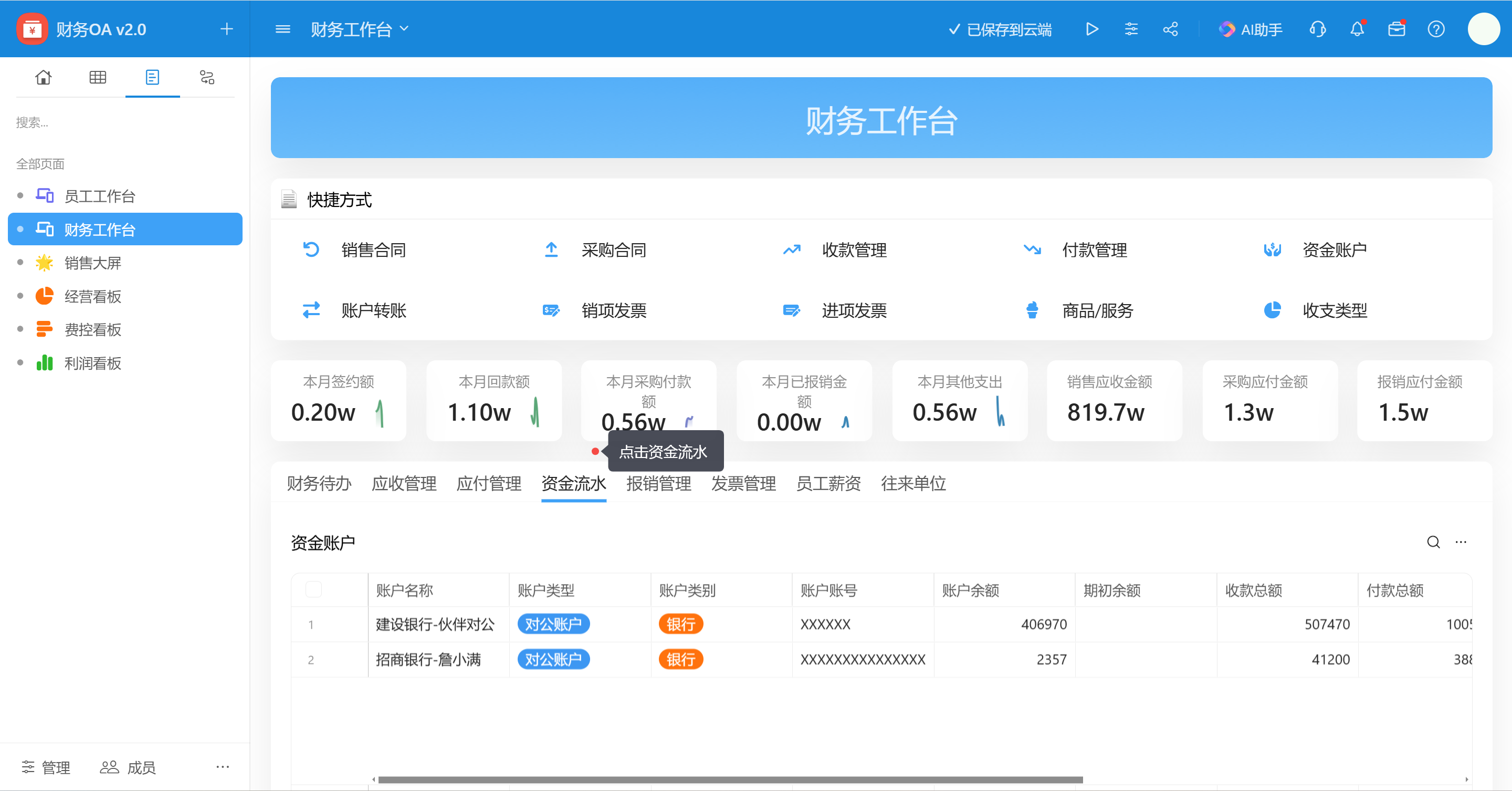Click the share icon in top bar
The image size is (1512, 791).
click(x=1170, y=29)
